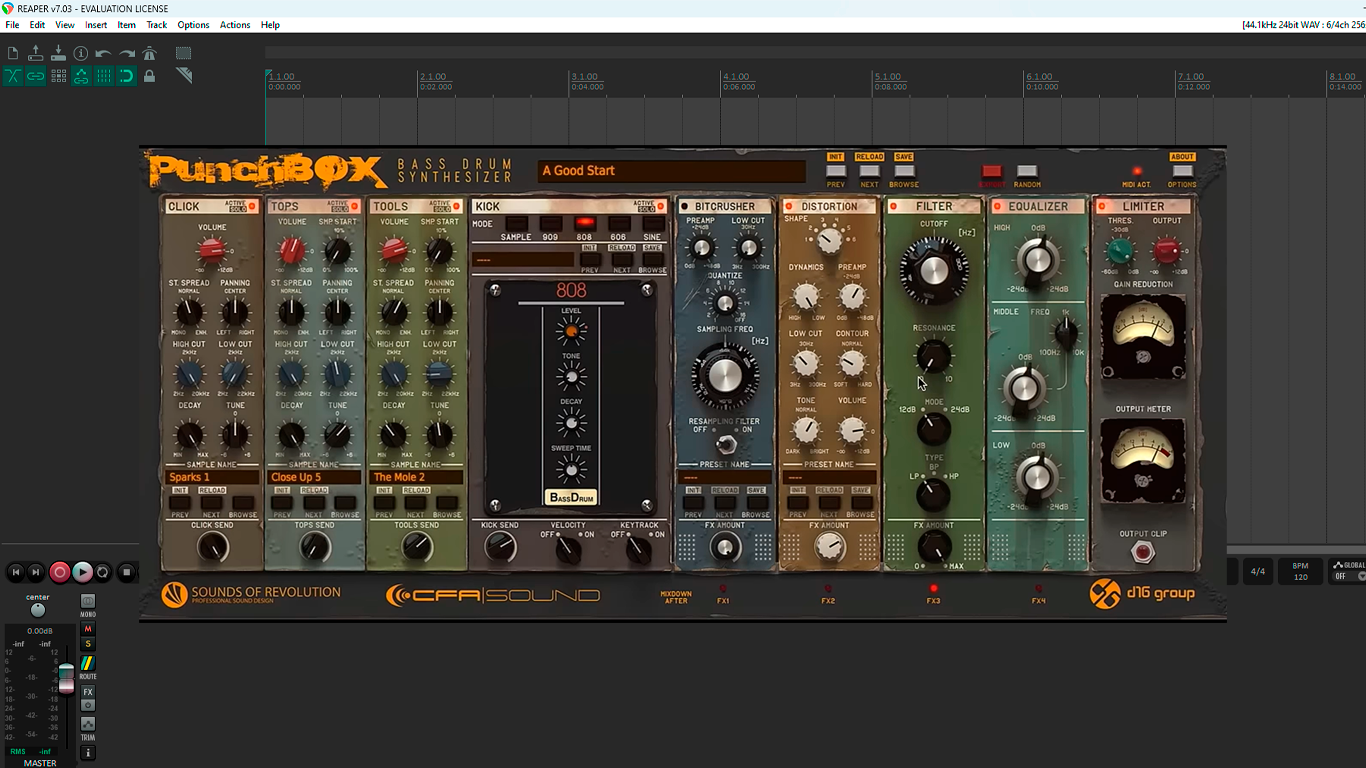The height and width of the screenshot is (768, 1366).
Task: Toggle CLICK module active LED
Action: point(252,207)
